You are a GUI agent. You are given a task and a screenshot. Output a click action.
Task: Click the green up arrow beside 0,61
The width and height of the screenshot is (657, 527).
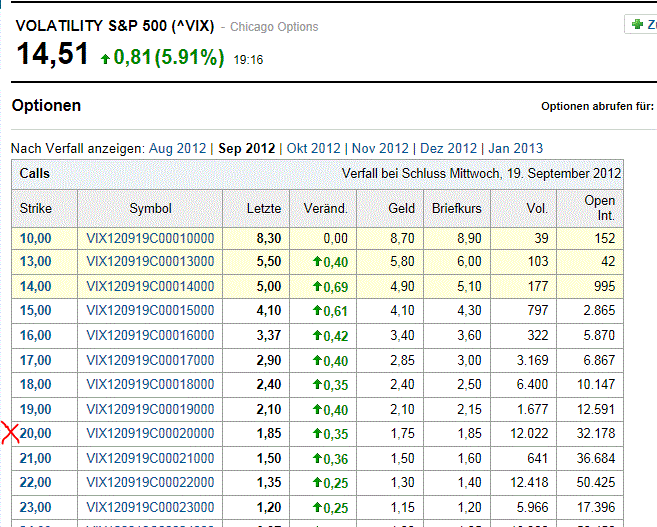pos(317,310)
